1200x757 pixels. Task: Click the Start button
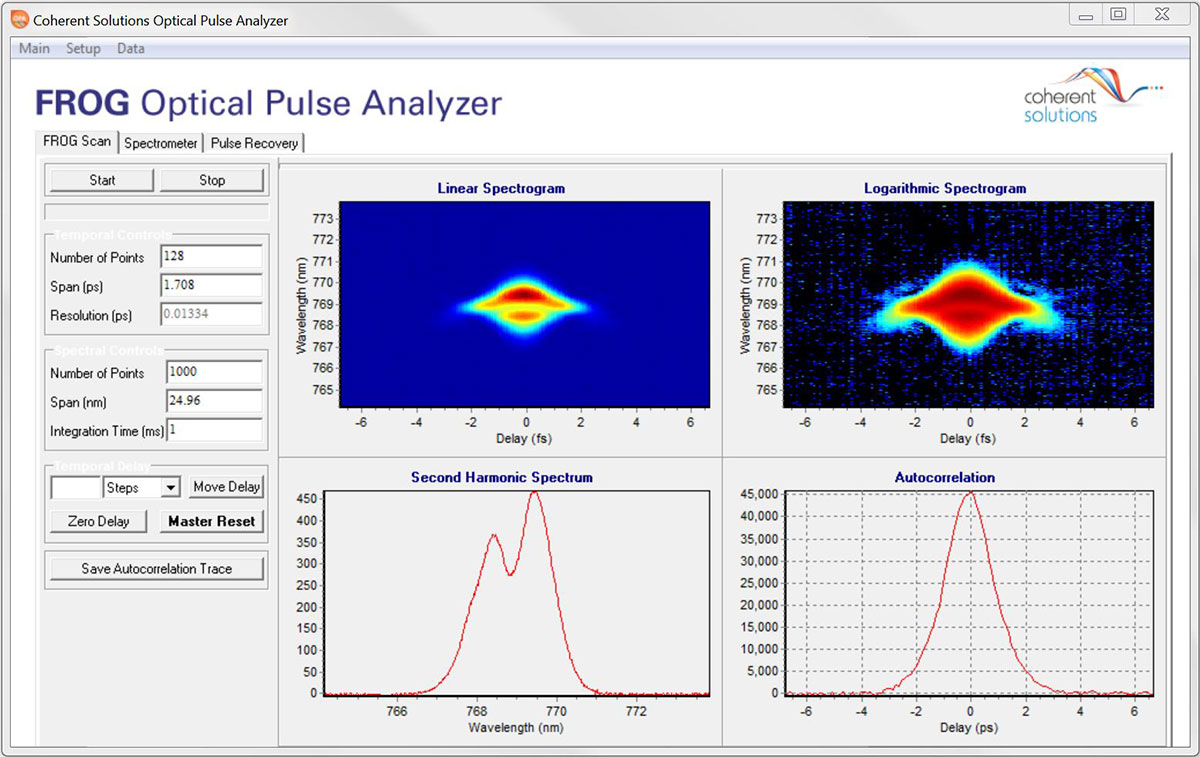102,180
